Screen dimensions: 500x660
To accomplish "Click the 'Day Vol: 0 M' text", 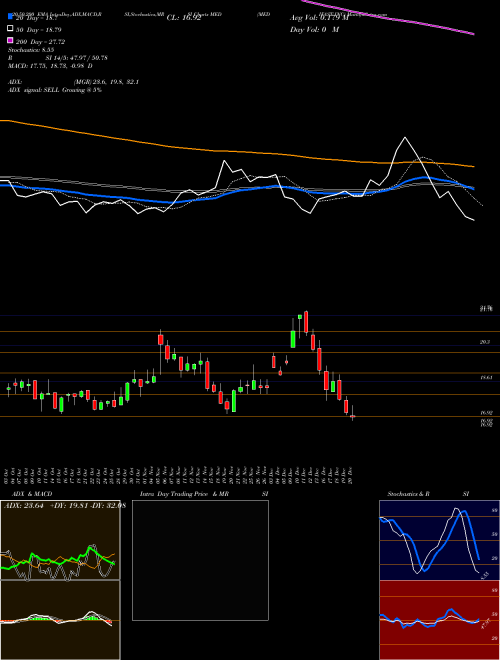I will (x=314, y=29).
